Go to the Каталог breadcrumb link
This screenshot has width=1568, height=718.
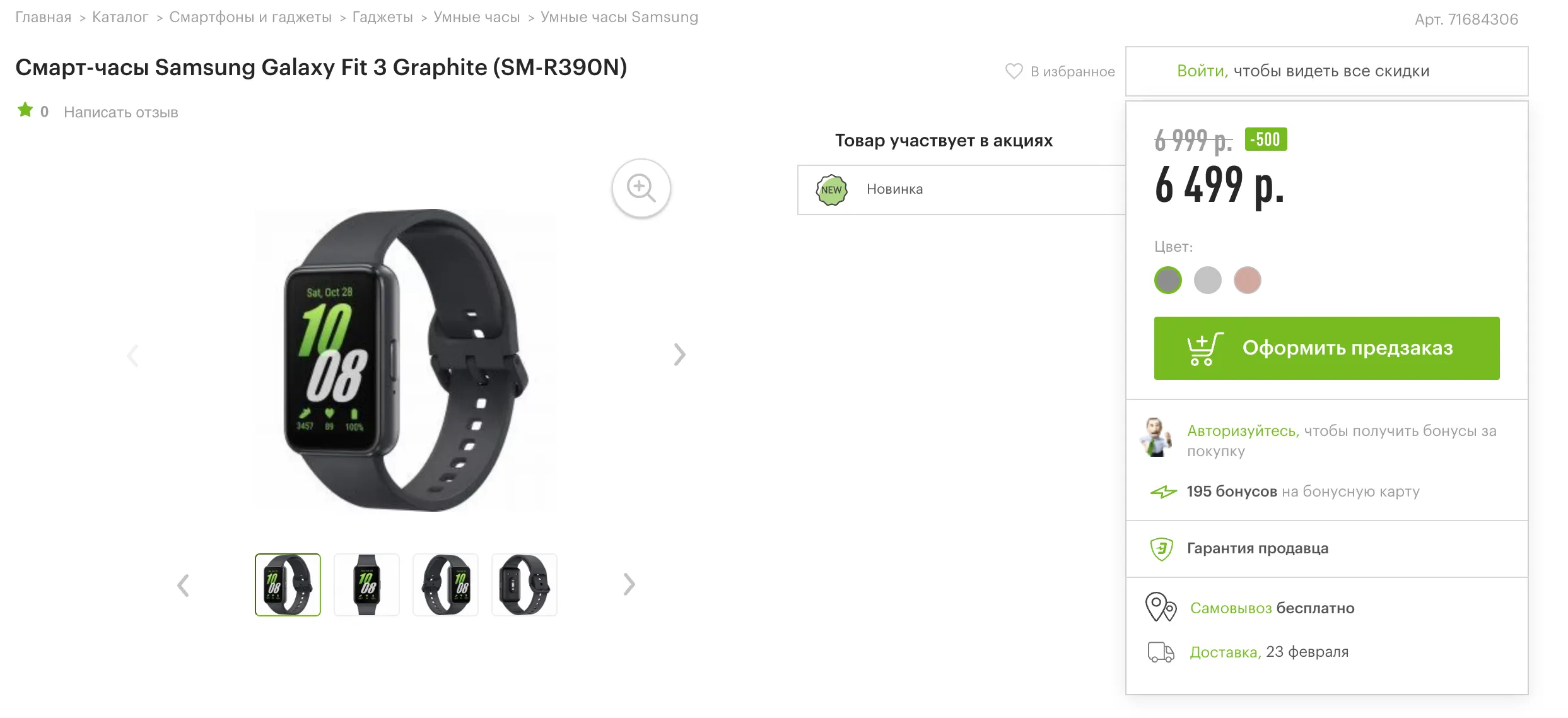120,17
